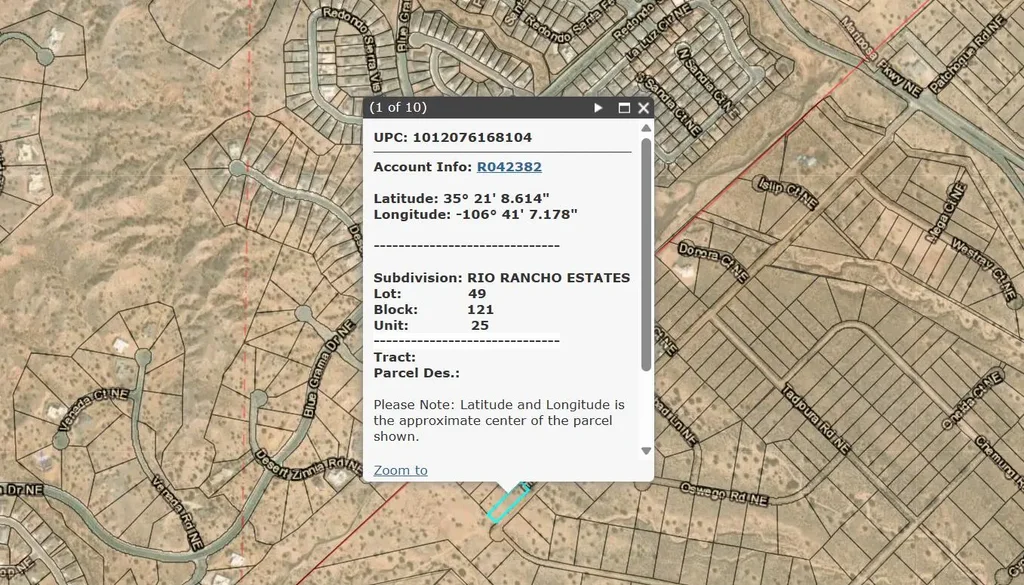Click the Zoom to link
The height and width of the screenshot is (585, 1024).
click(x=400, y=470)
